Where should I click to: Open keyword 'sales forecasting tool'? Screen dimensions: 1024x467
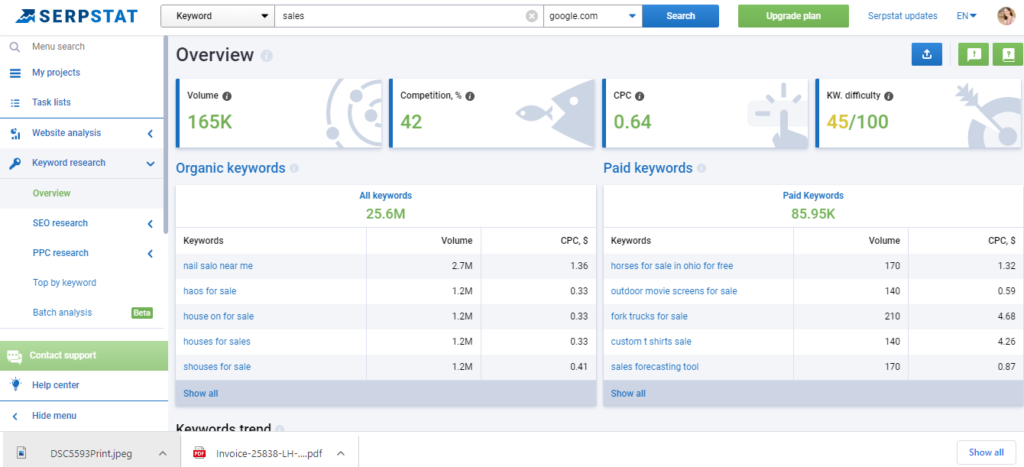pyautogui.click(x=654, y=367)
